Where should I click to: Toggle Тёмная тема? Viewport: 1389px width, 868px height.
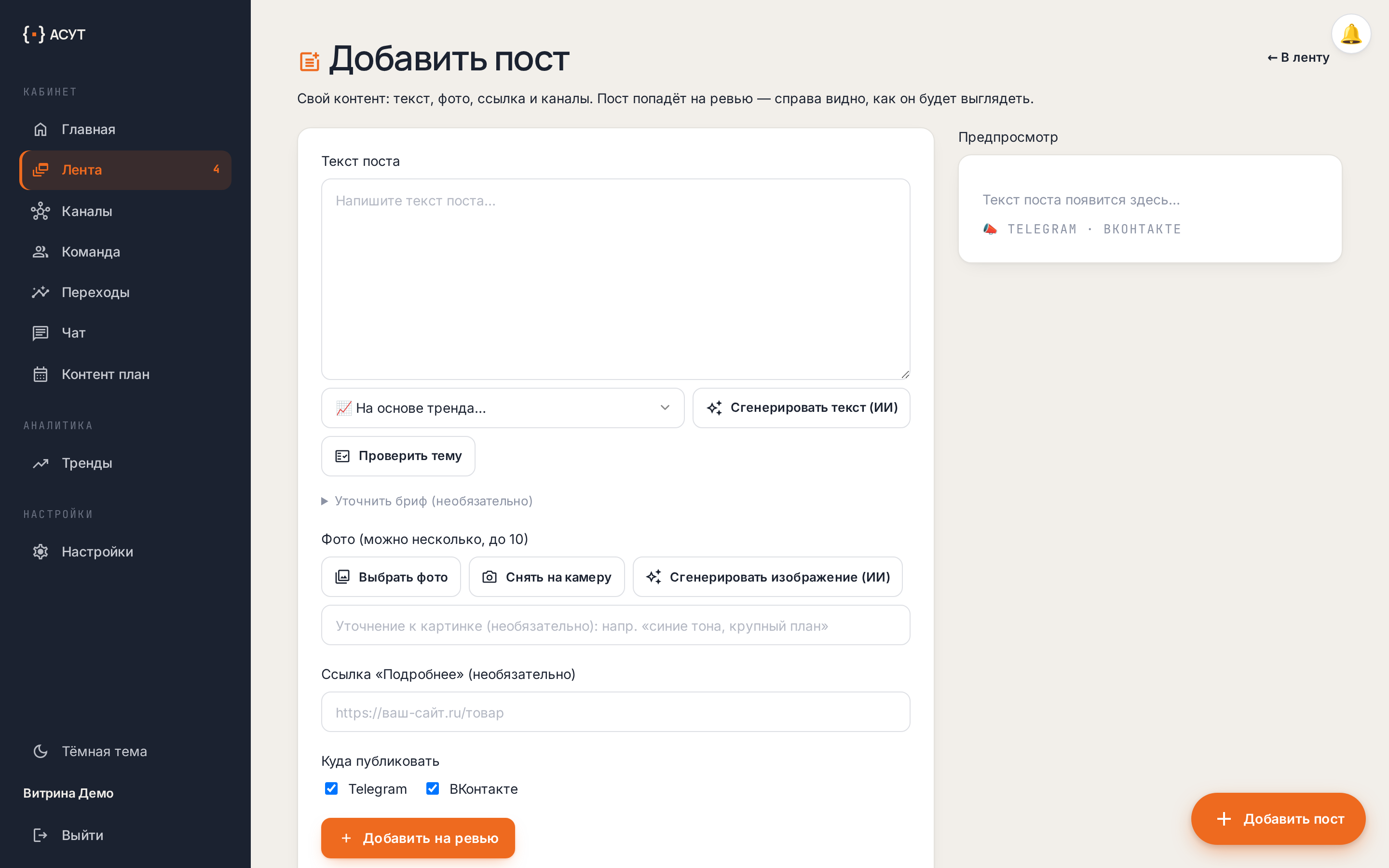(x=125, y=751)
